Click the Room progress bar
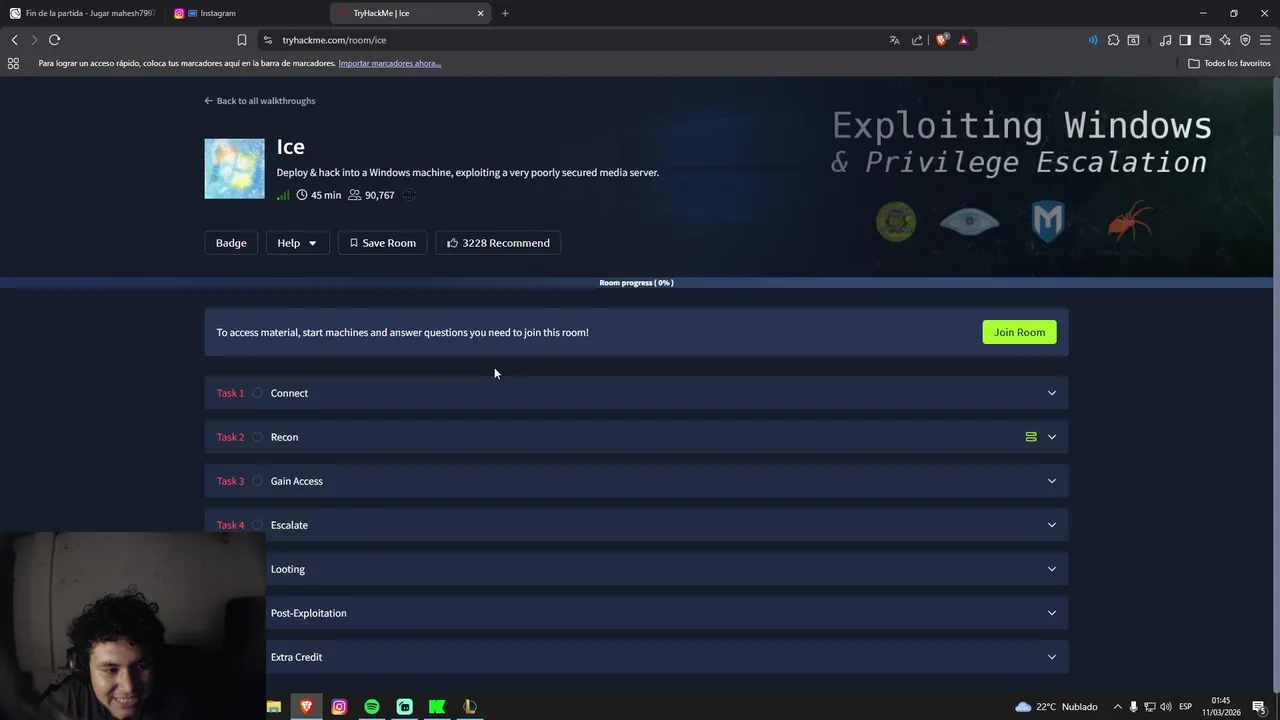 (636, 283)
